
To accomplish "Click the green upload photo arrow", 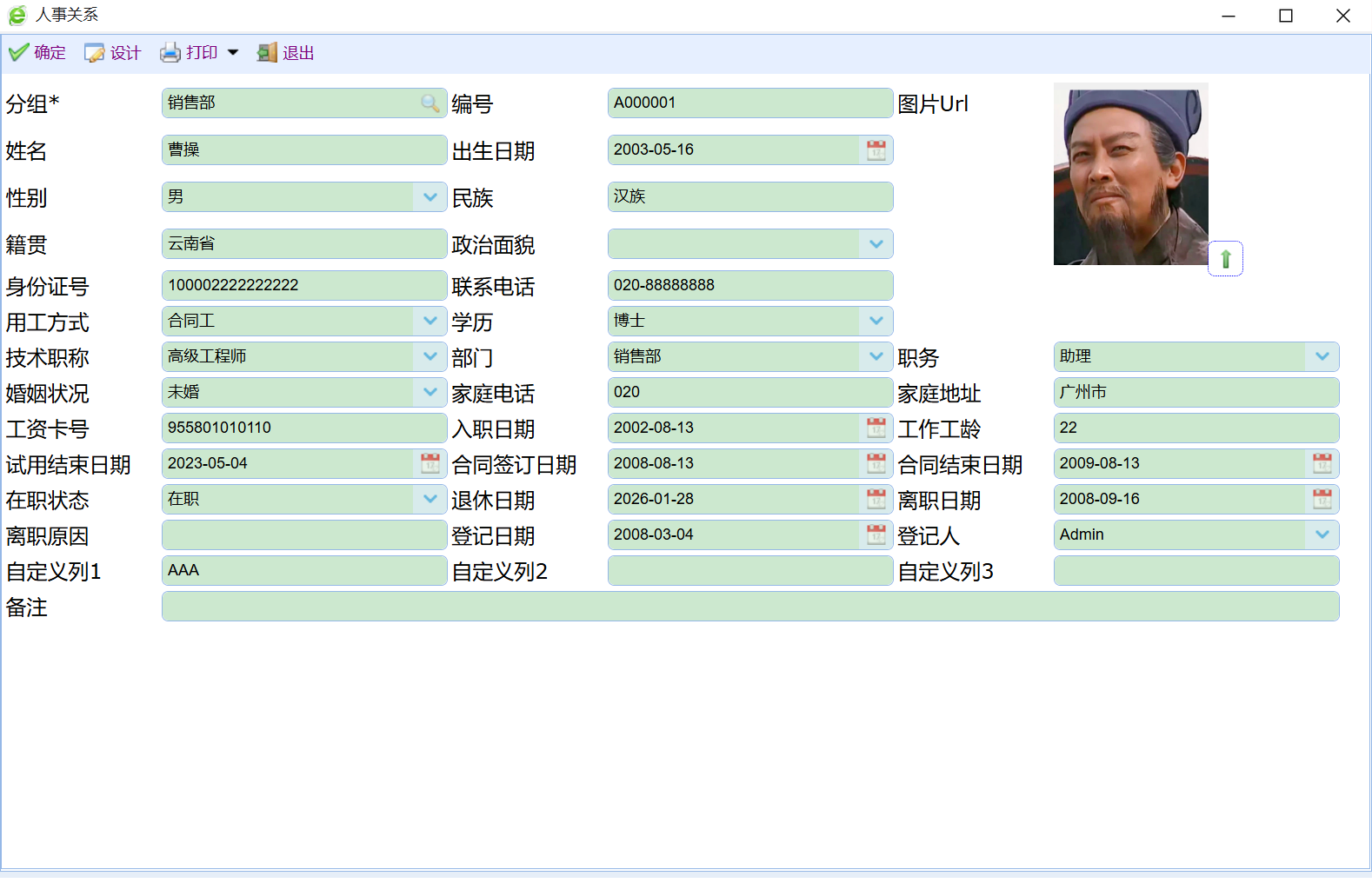I will 1225,259.
